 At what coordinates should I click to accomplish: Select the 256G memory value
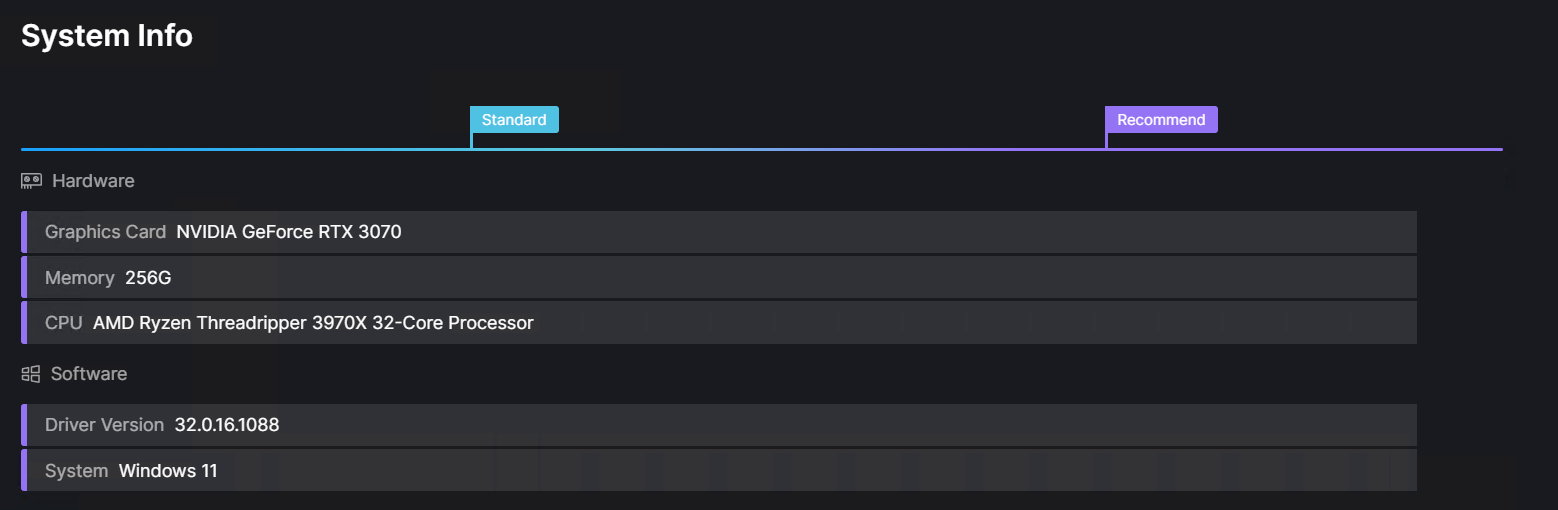point(148,278)
